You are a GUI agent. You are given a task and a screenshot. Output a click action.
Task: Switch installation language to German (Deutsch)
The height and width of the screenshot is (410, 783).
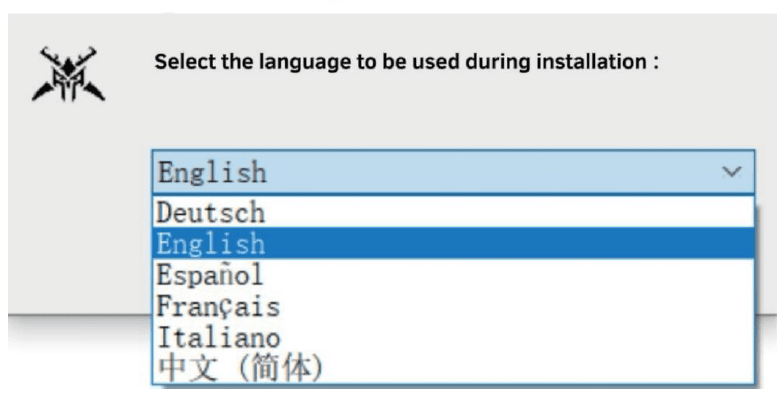click(x=210, y=212)
